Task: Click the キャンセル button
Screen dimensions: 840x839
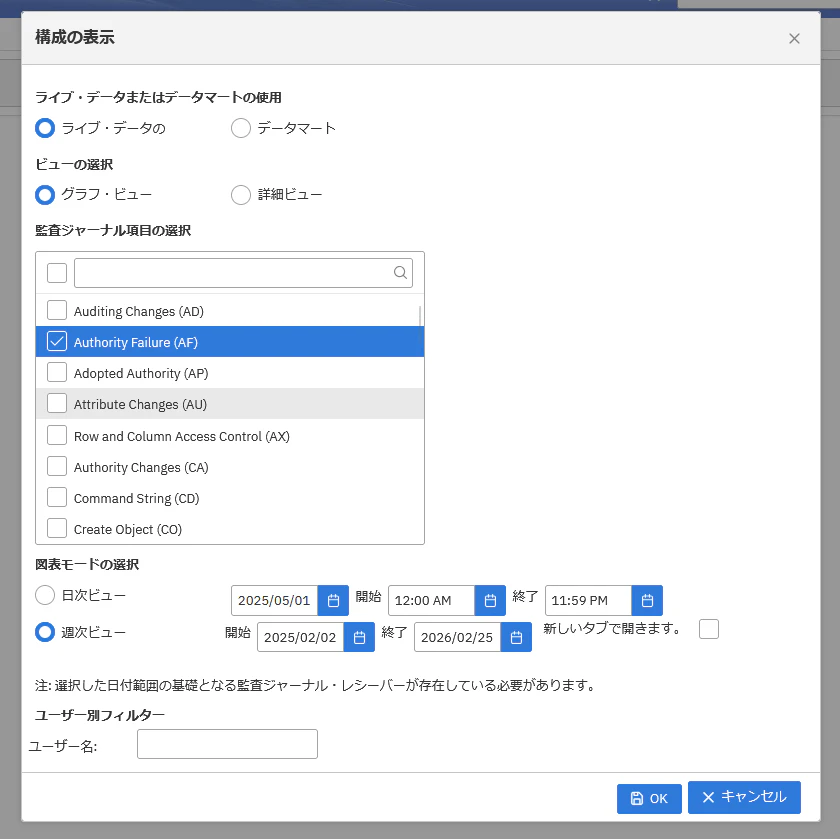Action: (x=744, y=797)
